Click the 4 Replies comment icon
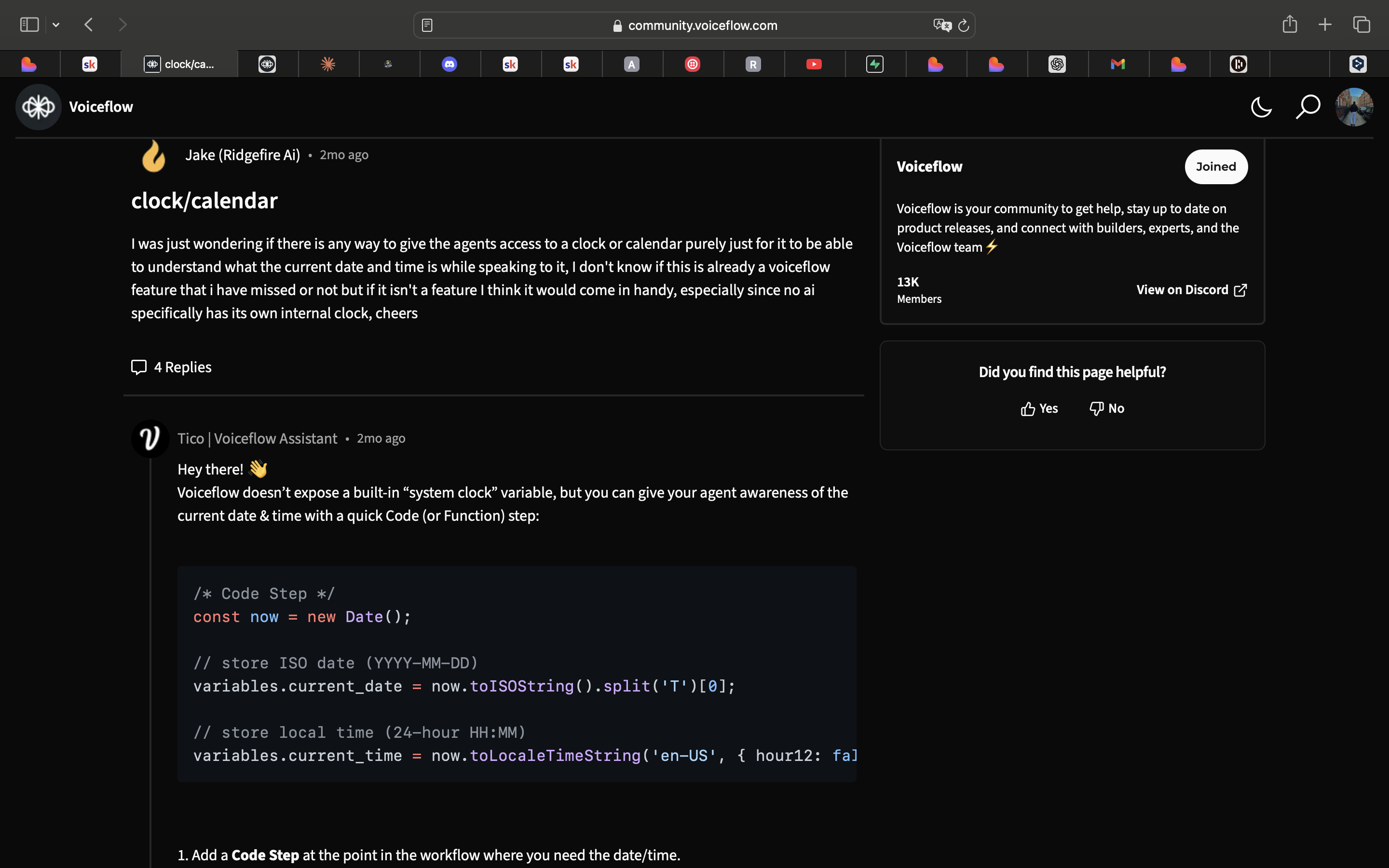The width and height of the screenshot is (1389, 868). click(139, 367)
